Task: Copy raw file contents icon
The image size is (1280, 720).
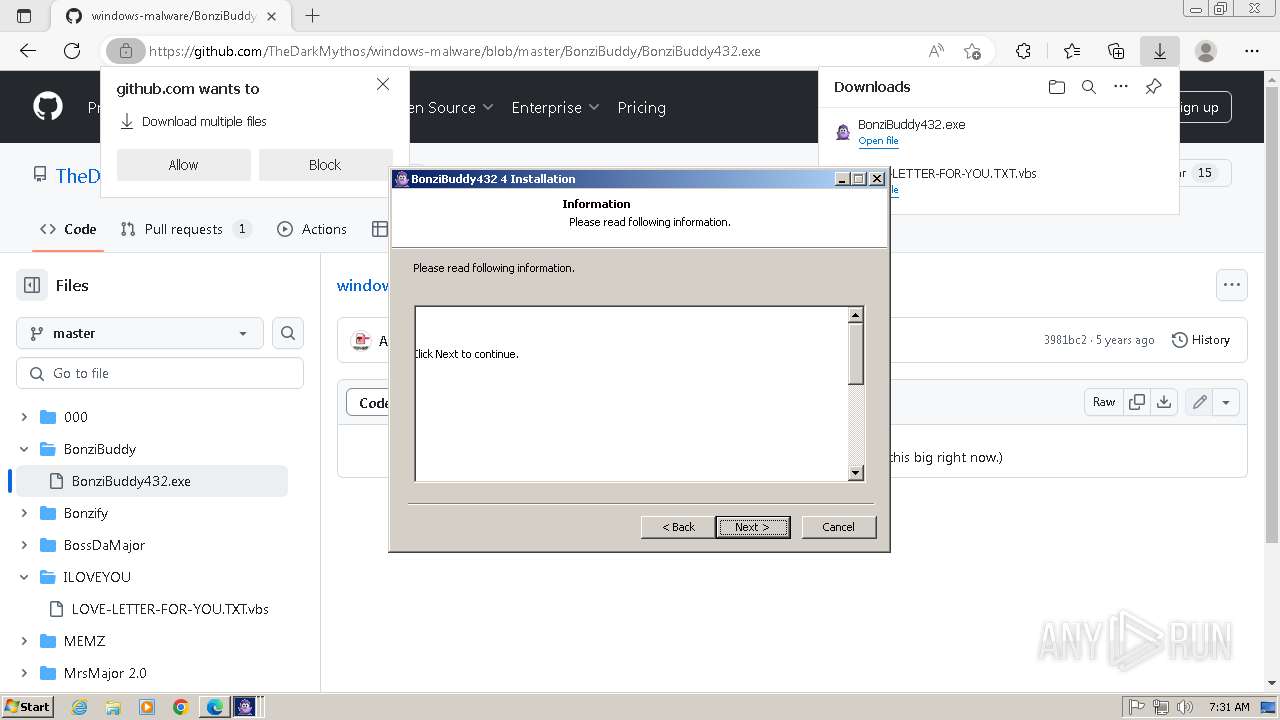Action: [x=1137, y=402]
